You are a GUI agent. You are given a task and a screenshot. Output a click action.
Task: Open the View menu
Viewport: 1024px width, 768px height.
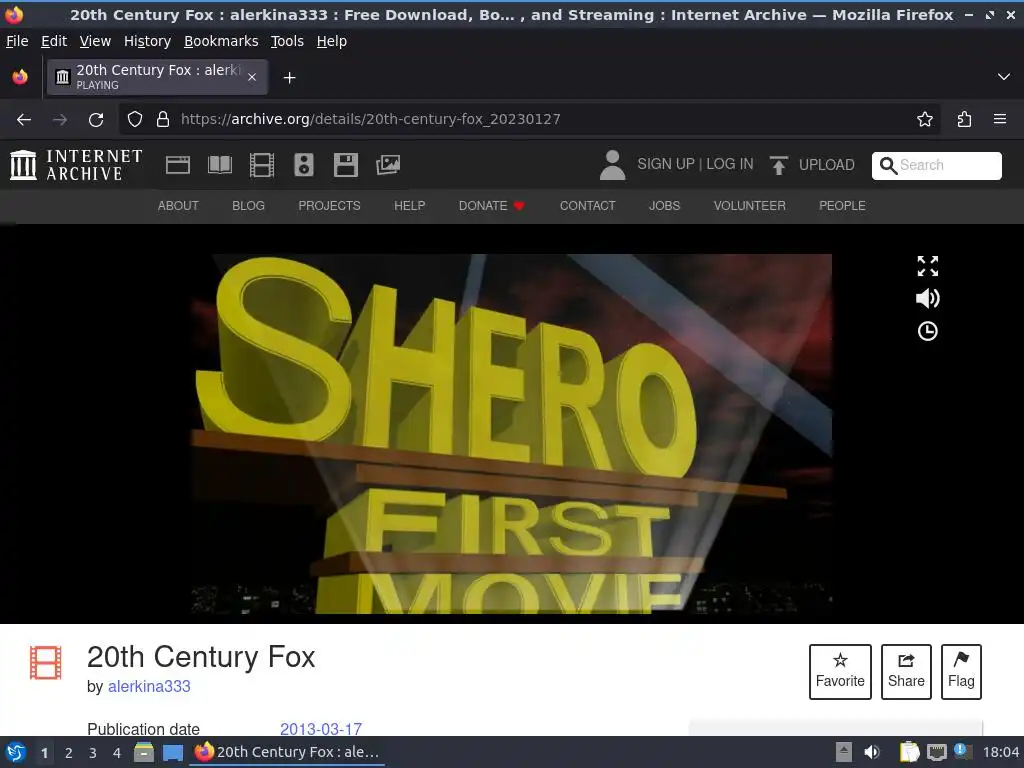coord(95,41)
